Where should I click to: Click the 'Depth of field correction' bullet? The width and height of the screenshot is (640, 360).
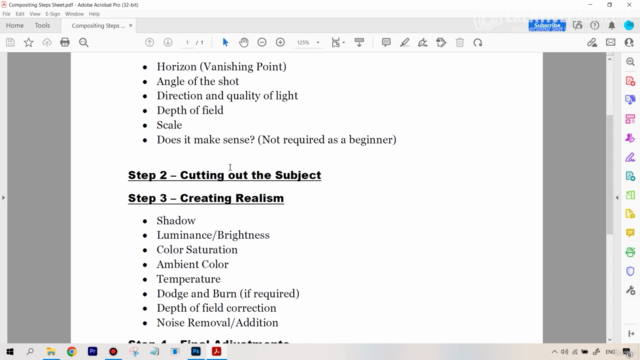[x=216, y=308]
